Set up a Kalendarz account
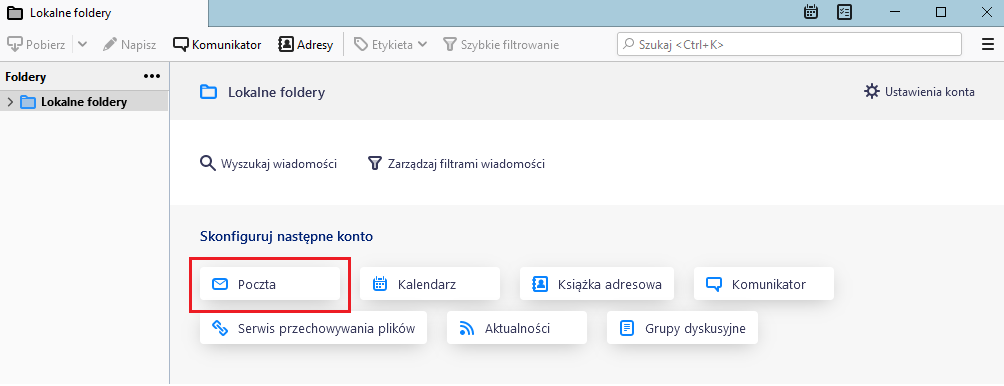1004x386 pixels. pyautogui.click(x=430, y=284)
